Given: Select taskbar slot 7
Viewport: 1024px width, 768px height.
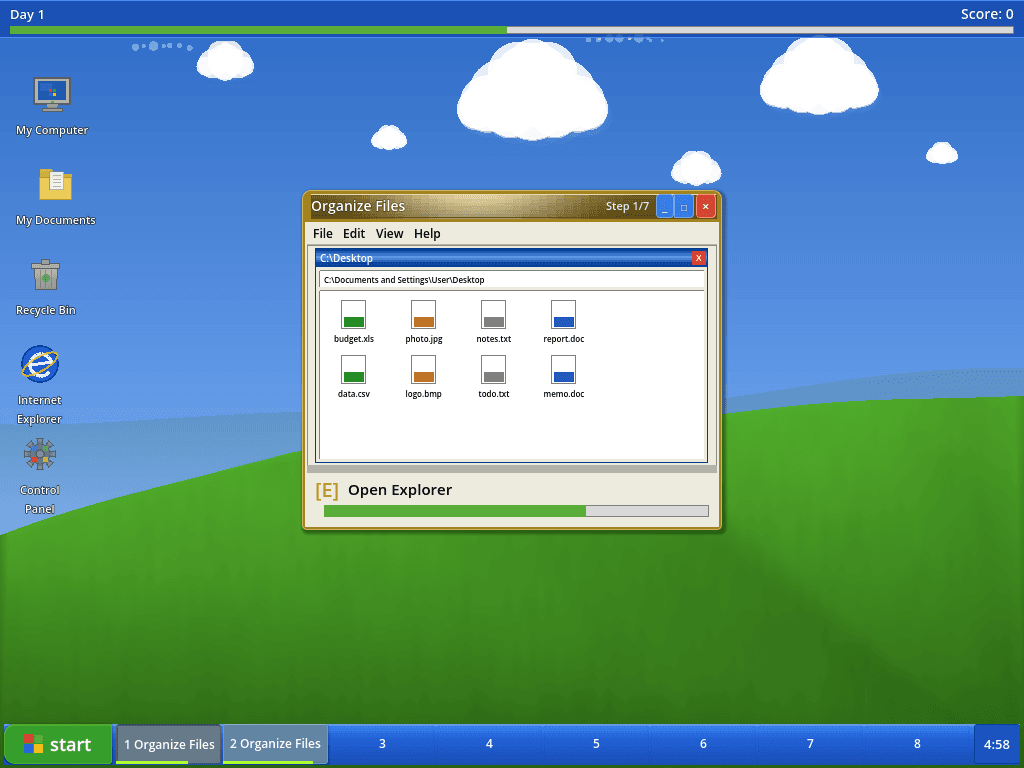Looking at the screenshot, I should 810,744.
